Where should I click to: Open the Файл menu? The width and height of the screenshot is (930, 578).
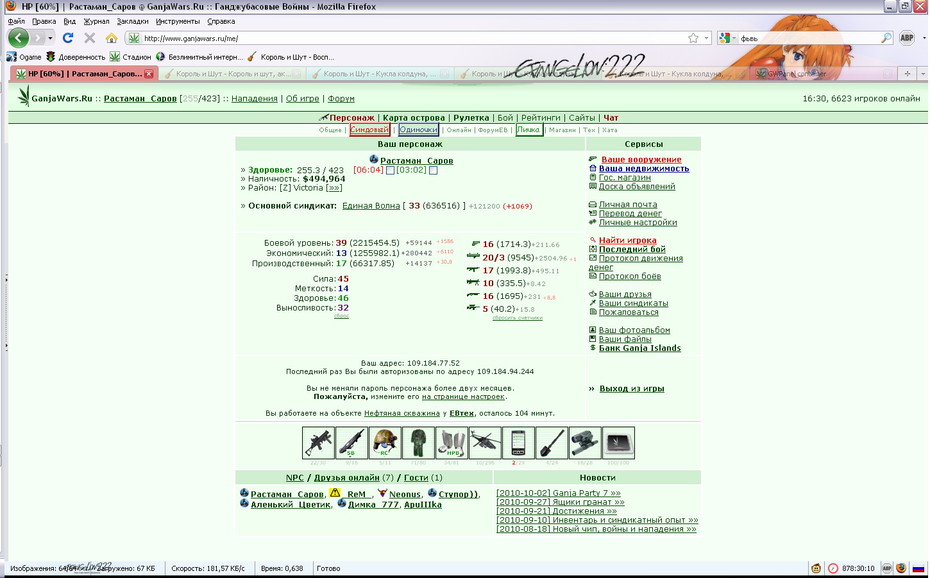tap(16, 21)
